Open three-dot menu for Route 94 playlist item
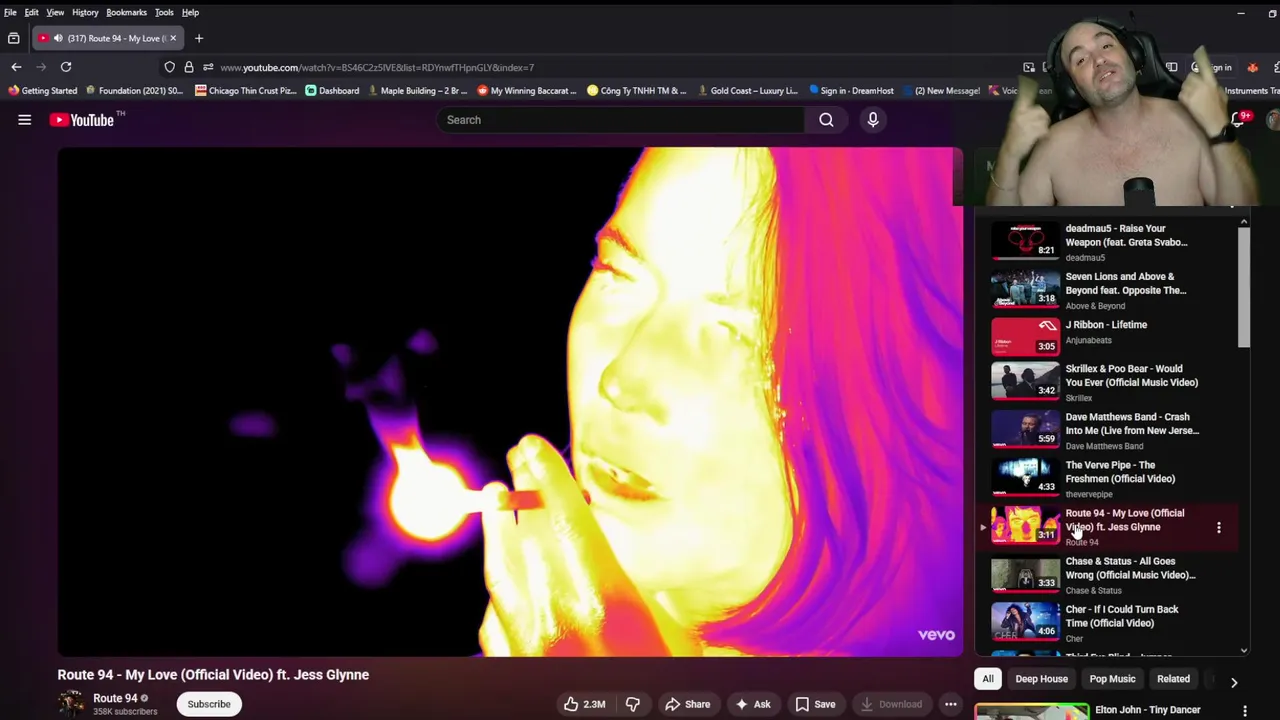The width and height of the screenshot is (1280, 720). pyautogui.click(x=1218, y=527)
